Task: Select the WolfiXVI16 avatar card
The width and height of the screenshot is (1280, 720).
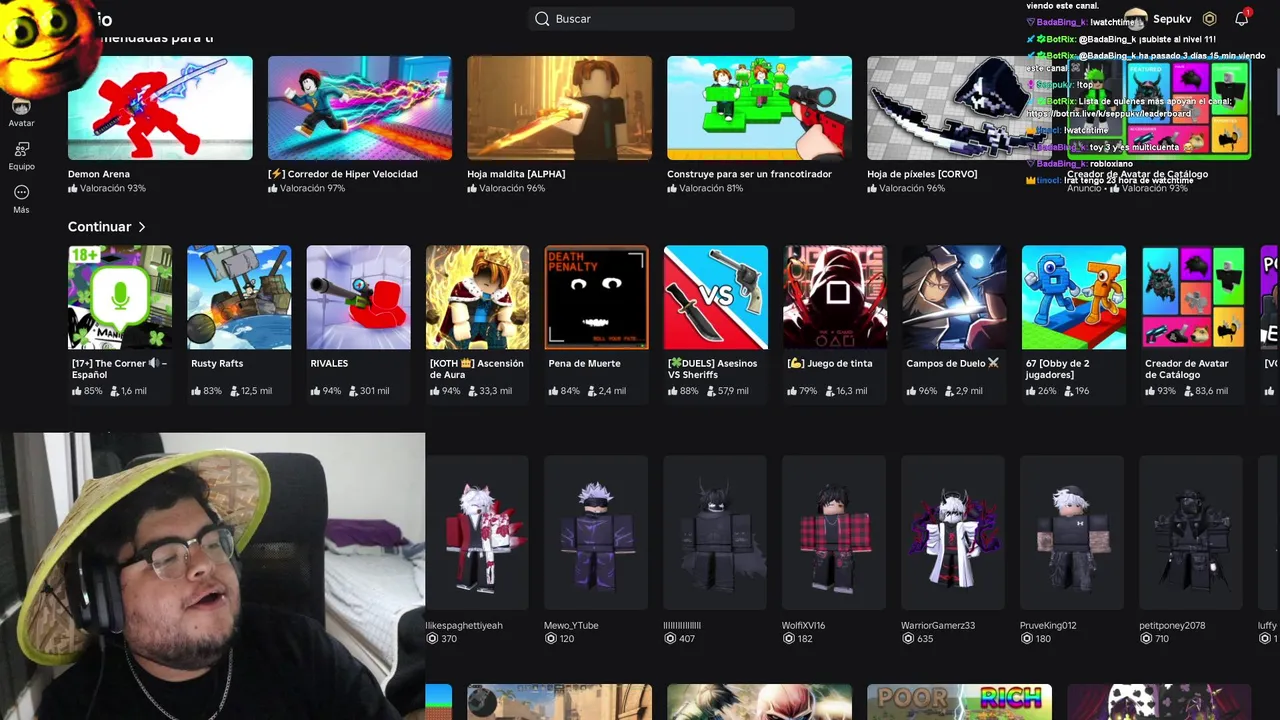Action: click(834, 533)
